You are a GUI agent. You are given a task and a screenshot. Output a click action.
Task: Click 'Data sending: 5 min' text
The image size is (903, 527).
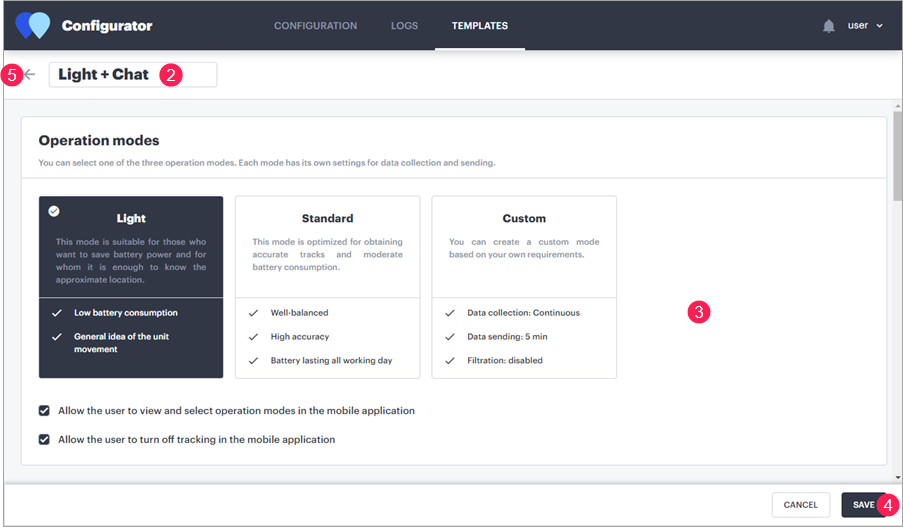507,337
